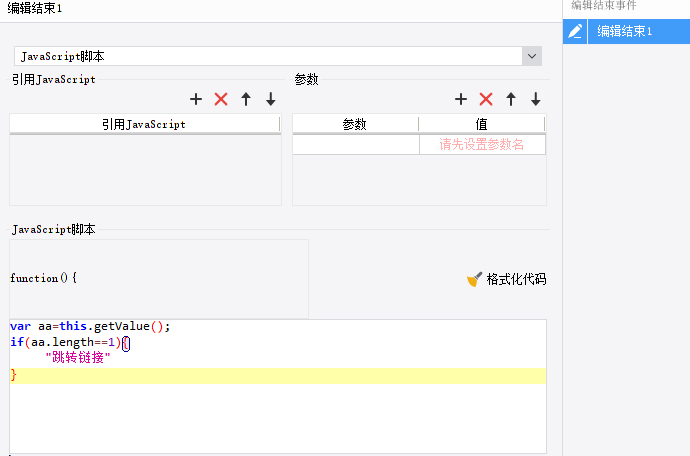Click the function() { header text
Image resolution: width=690 pixels, height=456 pixels.
point(44,278)
